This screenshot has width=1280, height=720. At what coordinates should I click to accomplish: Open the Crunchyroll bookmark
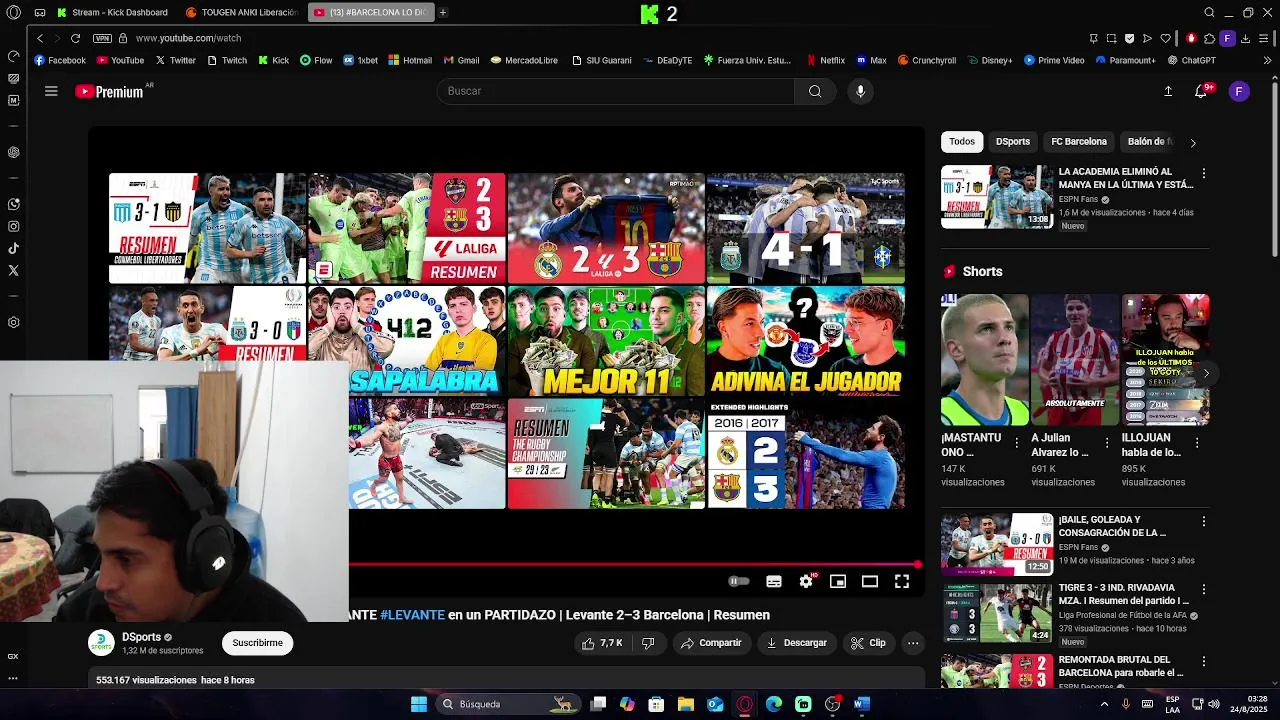point(926,60)
